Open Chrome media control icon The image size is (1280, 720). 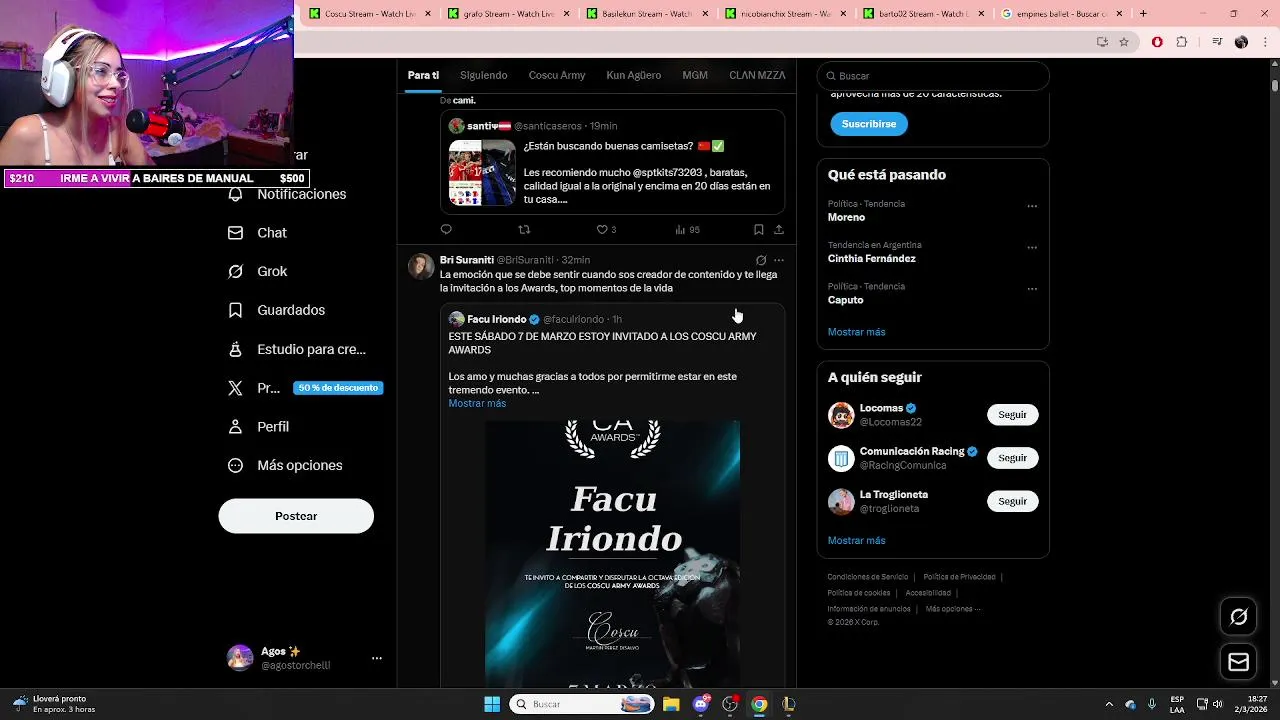tap(1217, 42)
